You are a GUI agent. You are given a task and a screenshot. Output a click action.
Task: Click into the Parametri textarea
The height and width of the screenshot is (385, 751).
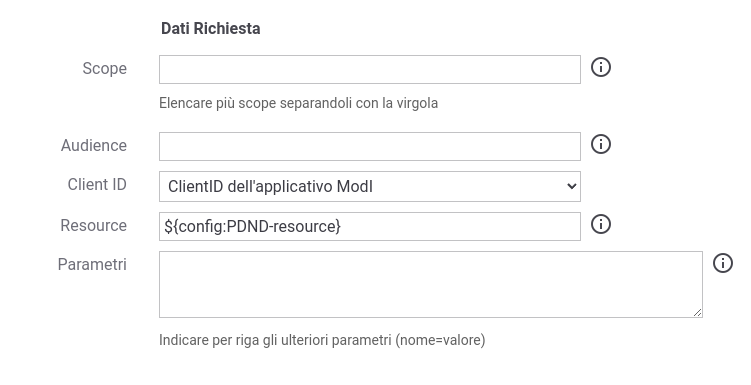[x=431, y=284]
